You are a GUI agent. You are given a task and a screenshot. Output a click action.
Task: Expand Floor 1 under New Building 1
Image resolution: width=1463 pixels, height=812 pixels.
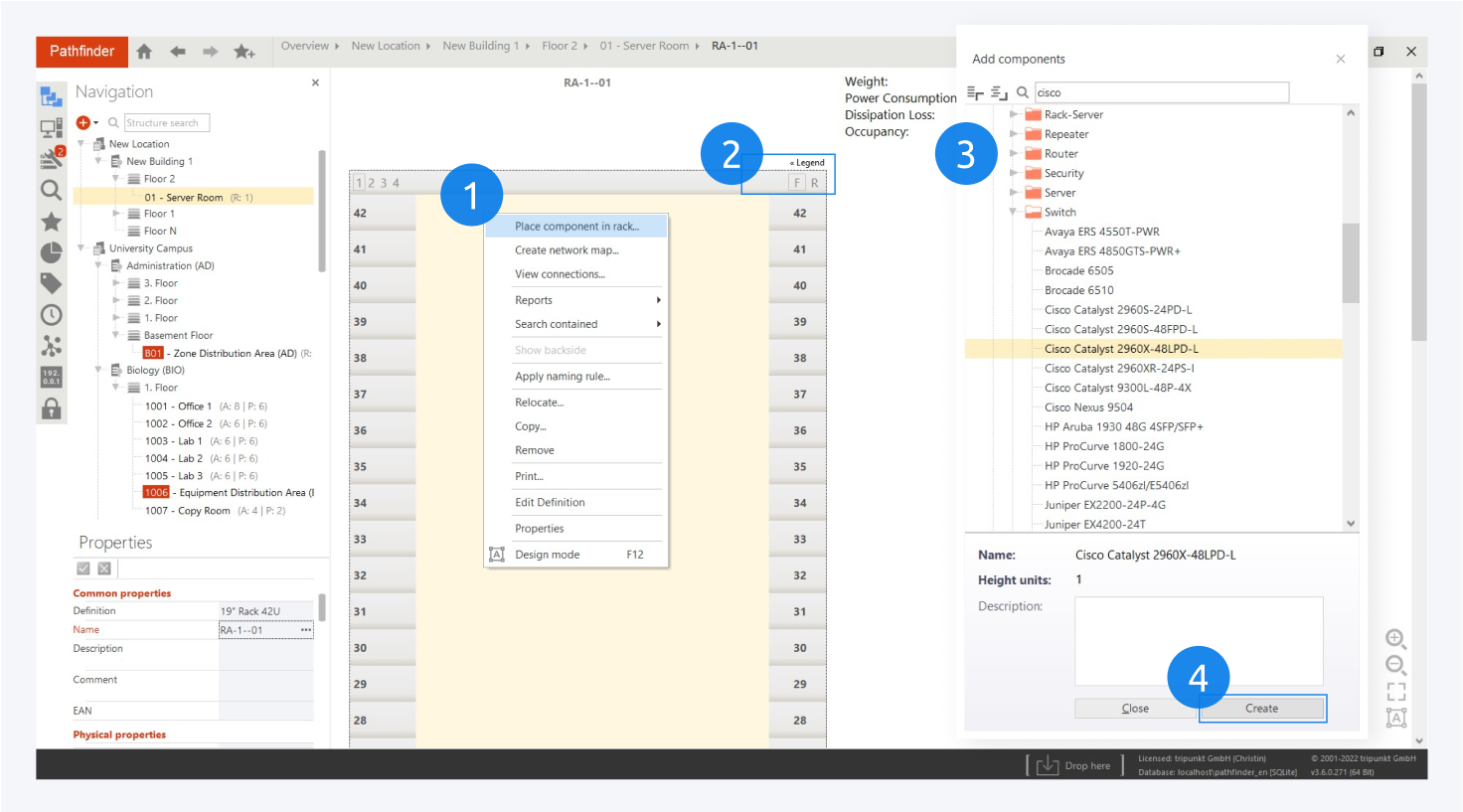pos(116,214)
